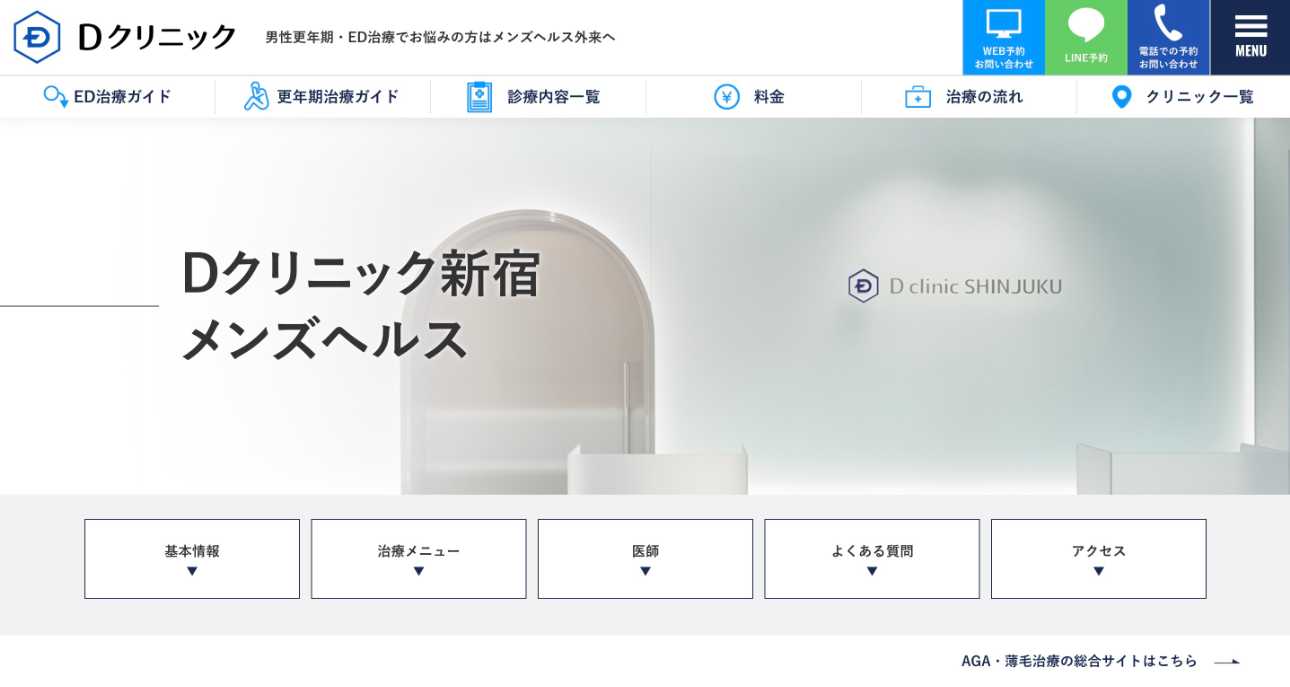This screenshot has width=1290, height=687.
Task: Open the hamburger MENU icon
Action: (1251, 26)
